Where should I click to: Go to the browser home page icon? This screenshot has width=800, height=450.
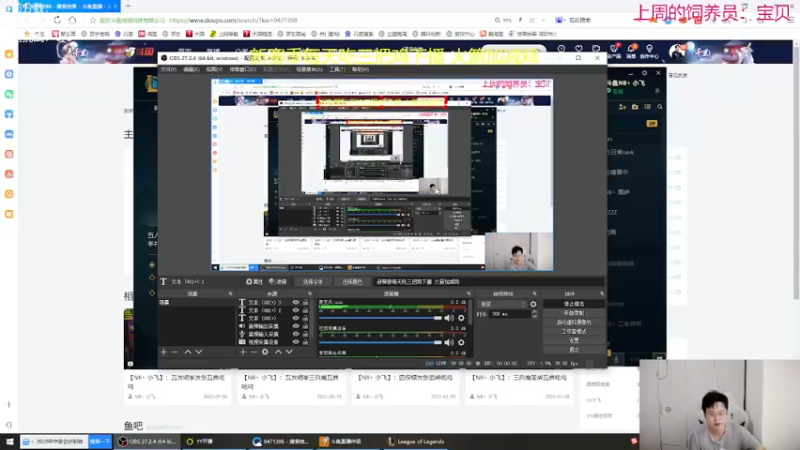click(72, 20)
